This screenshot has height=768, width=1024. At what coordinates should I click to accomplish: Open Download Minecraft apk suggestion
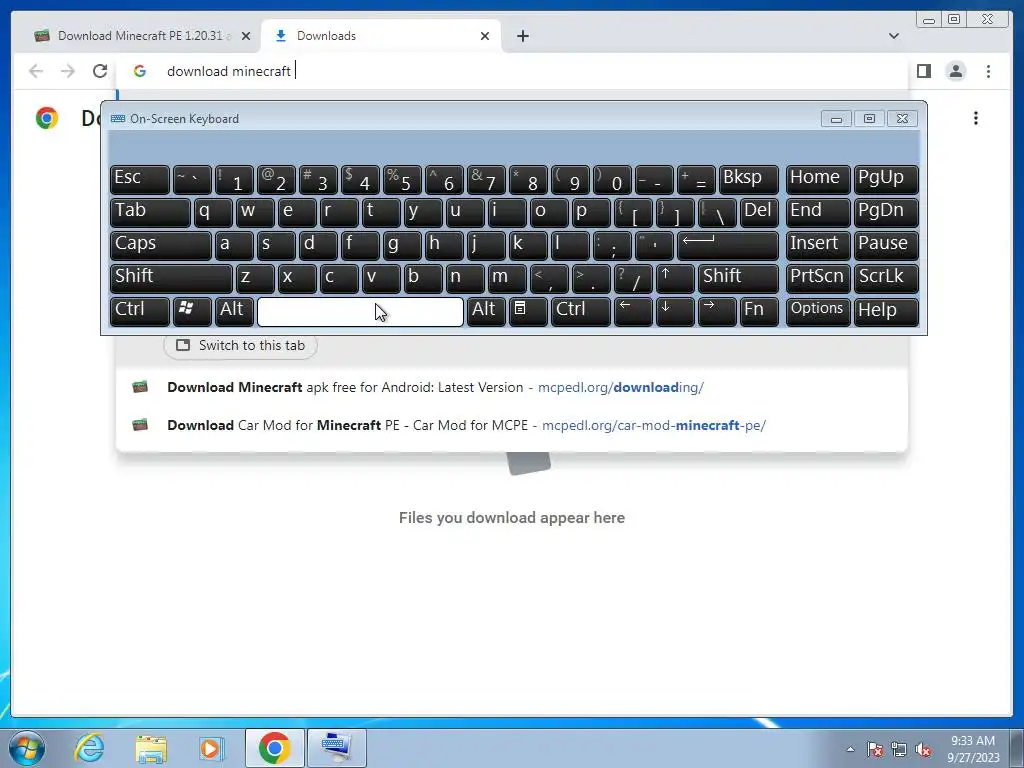point(511,387)
